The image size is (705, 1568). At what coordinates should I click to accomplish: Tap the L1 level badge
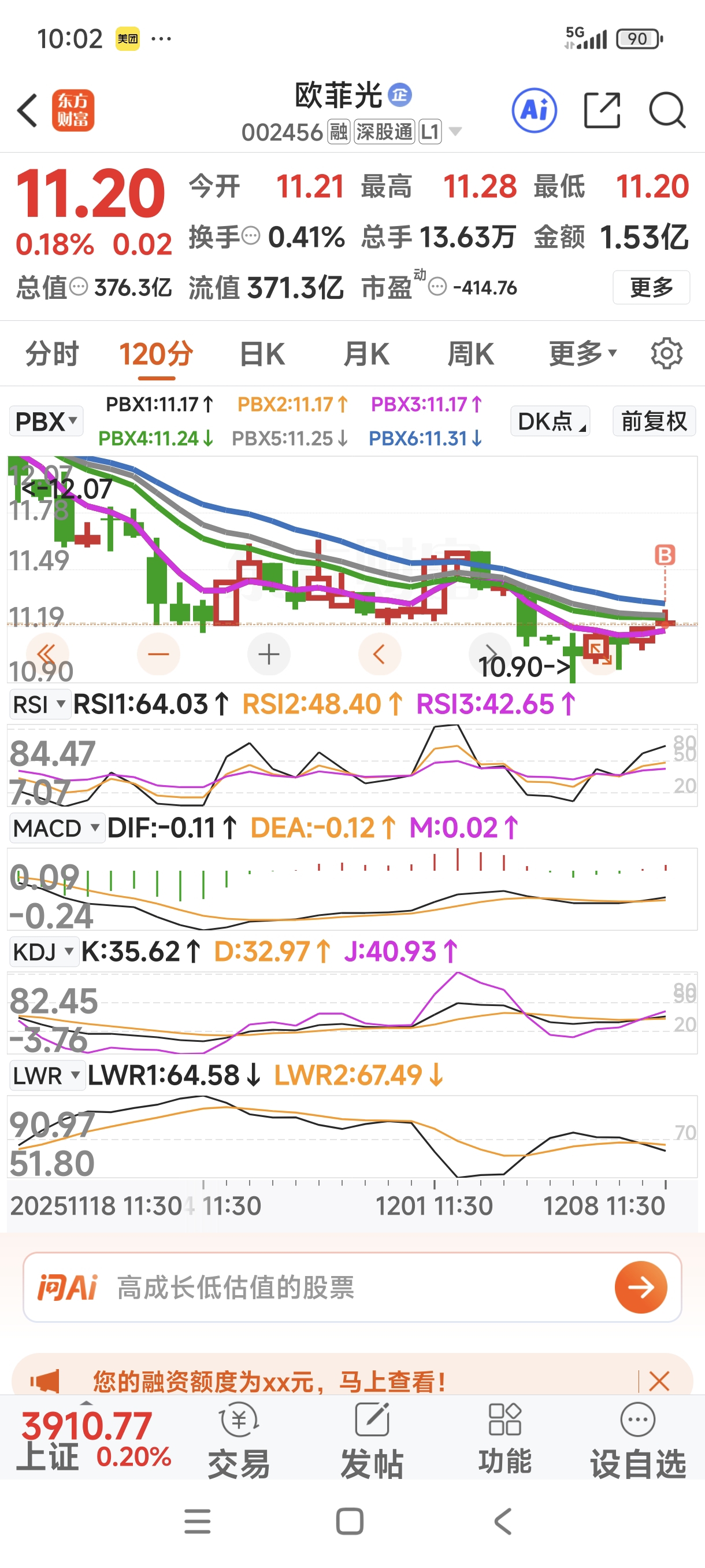click(x=430, y=131)
